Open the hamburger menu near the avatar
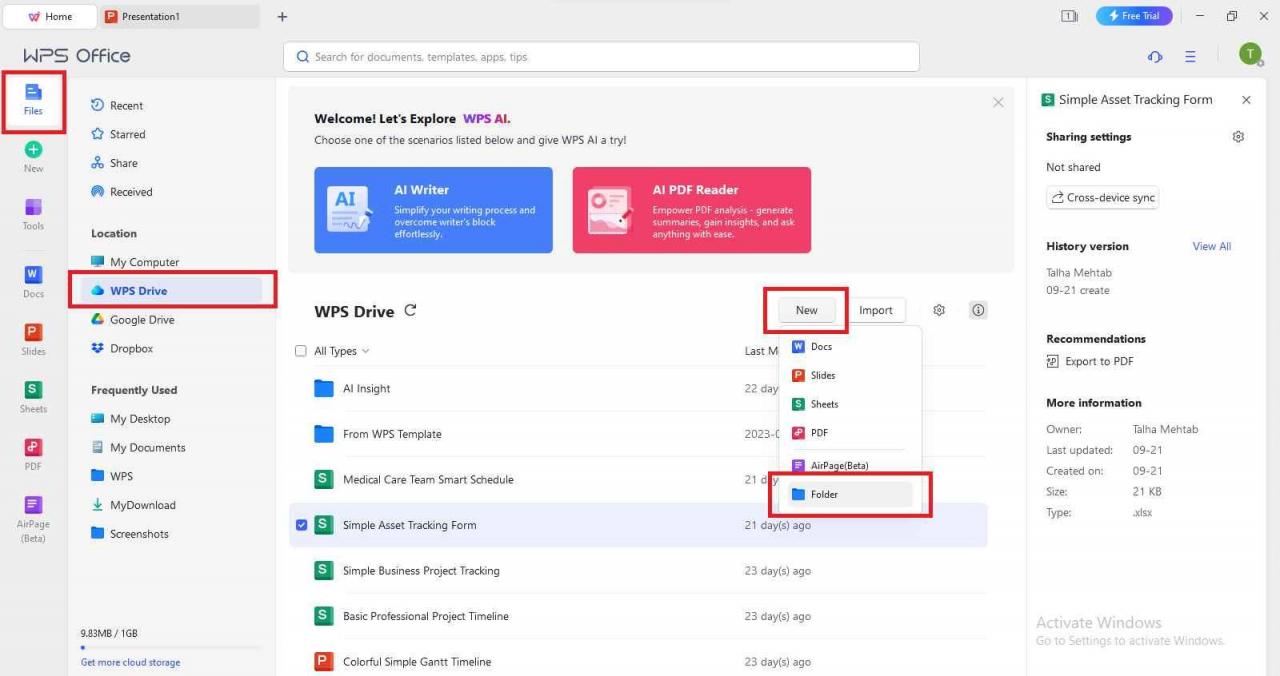This screenshot has width=1280, height=676. tap(1190, 56)
